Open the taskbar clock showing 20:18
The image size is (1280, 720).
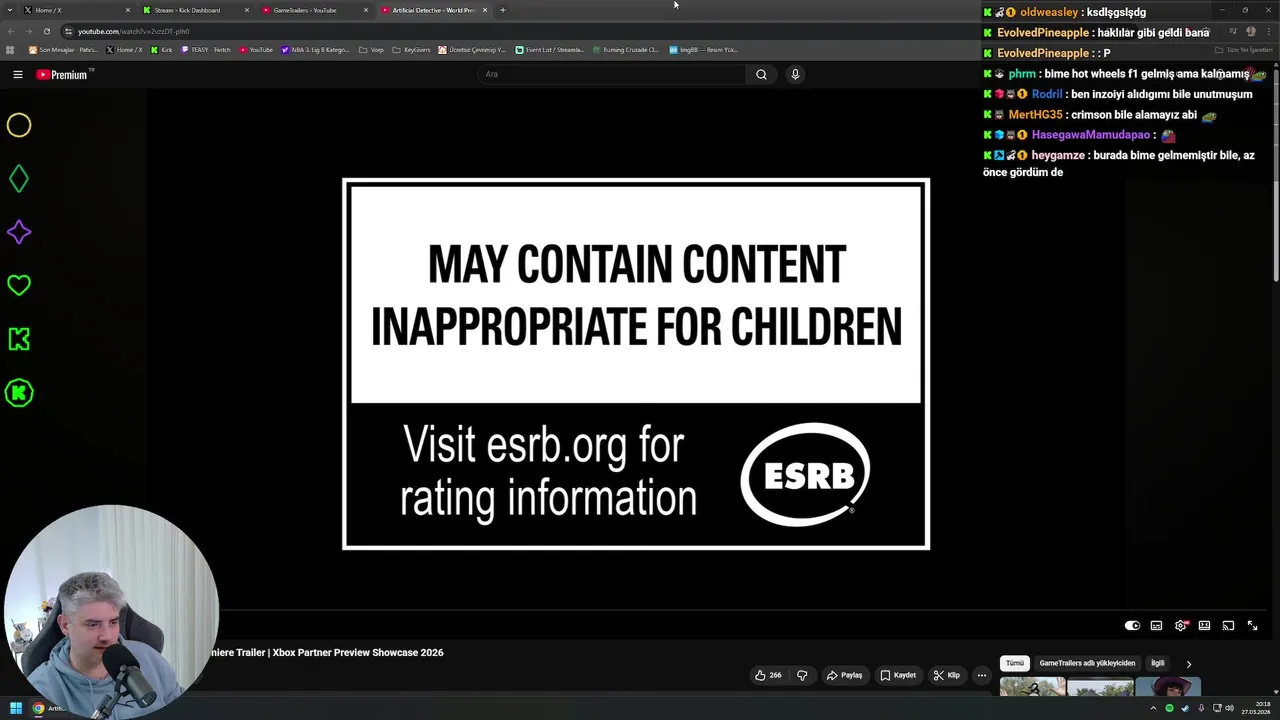[x=1254, y=709]
